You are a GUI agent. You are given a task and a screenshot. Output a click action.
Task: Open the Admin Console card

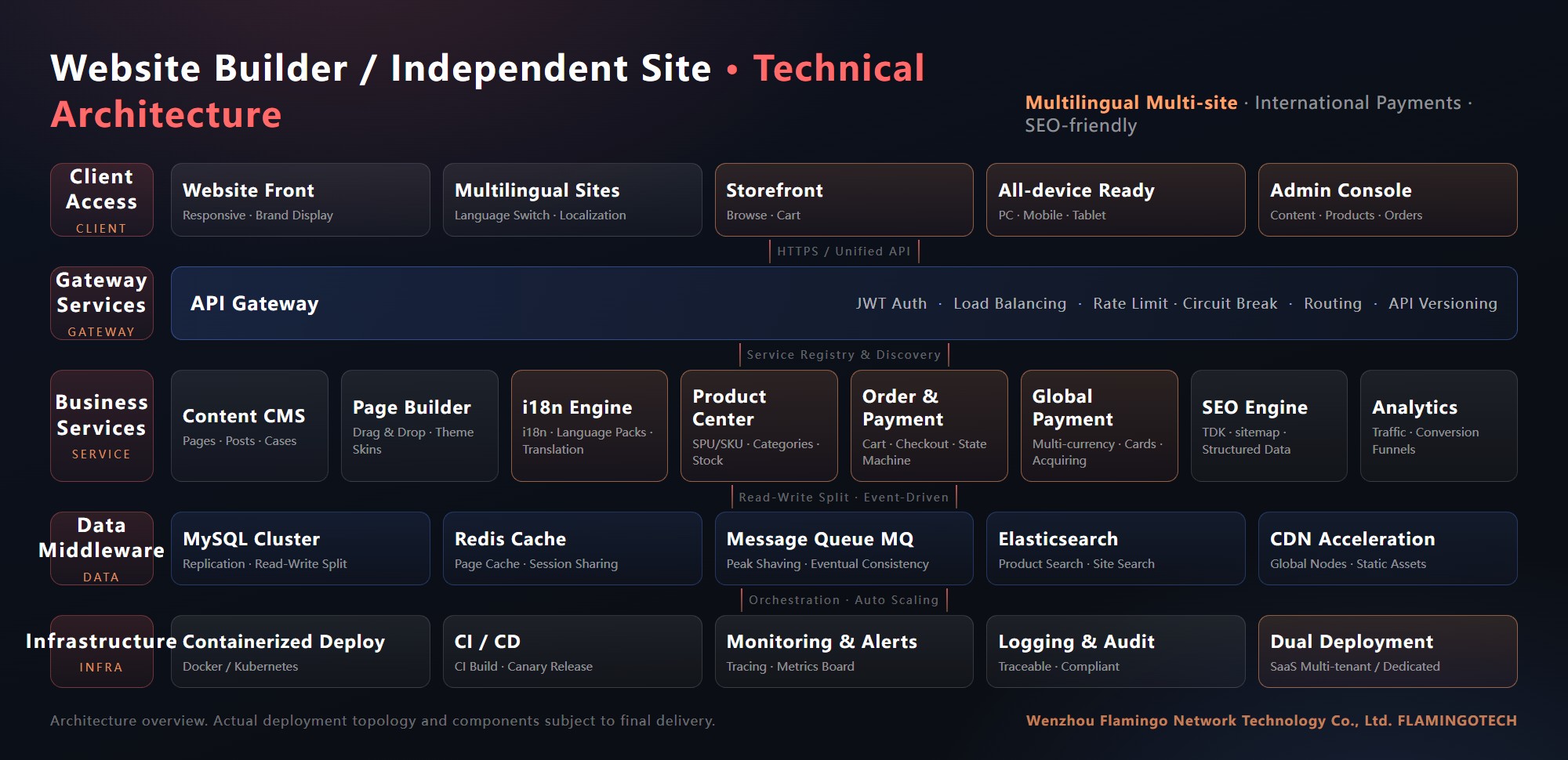coord(1388,200)
